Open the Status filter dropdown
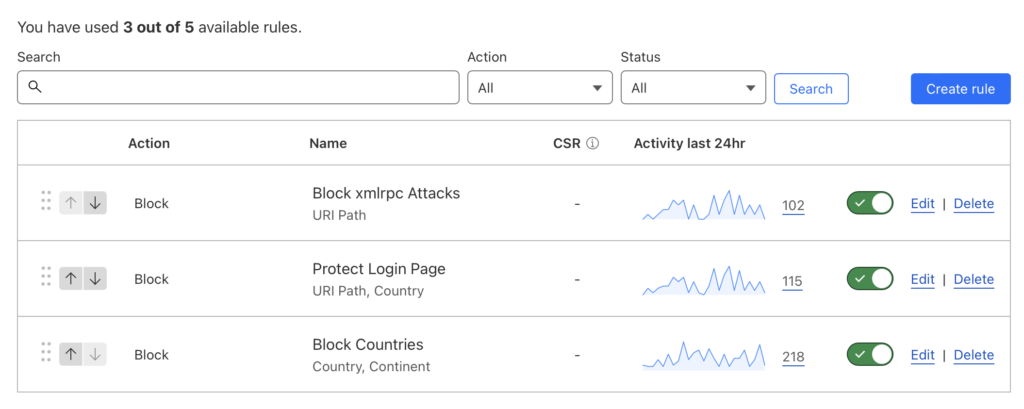 coord(693,88)
